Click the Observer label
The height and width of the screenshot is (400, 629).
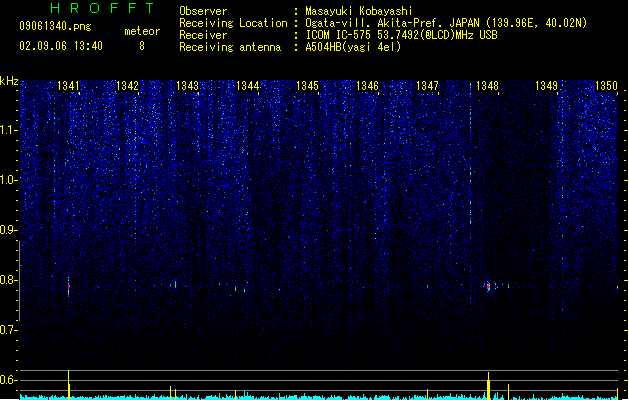pos(203,11)
